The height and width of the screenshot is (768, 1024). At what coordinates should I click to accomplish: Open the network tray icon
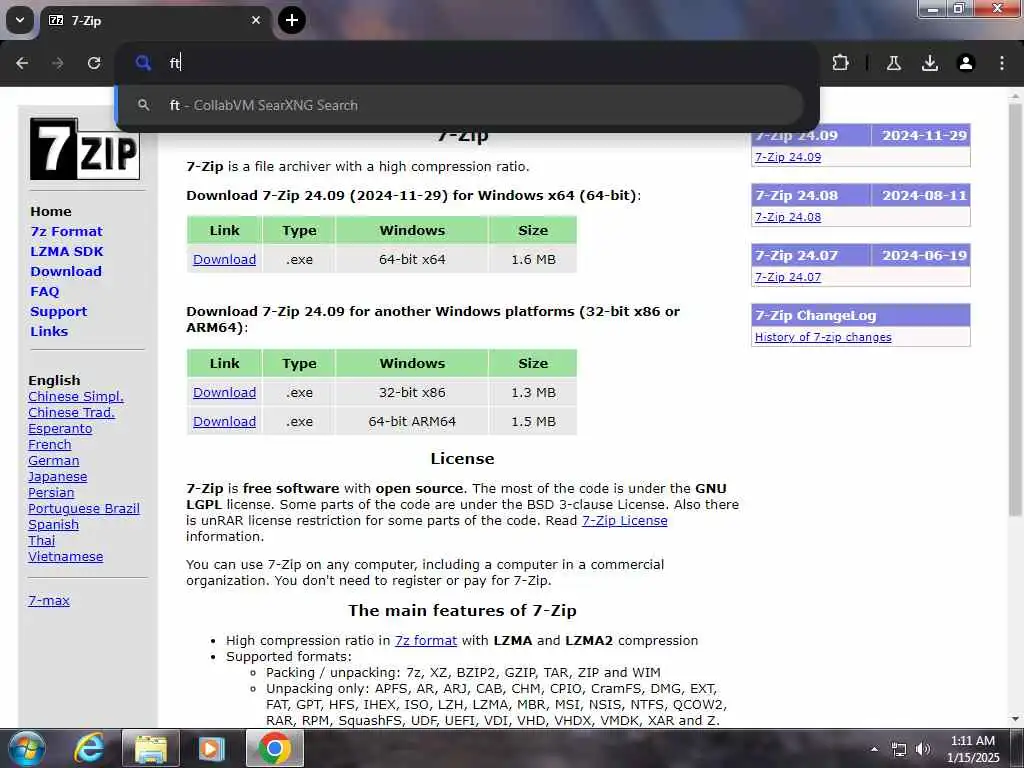pos(899,749)
